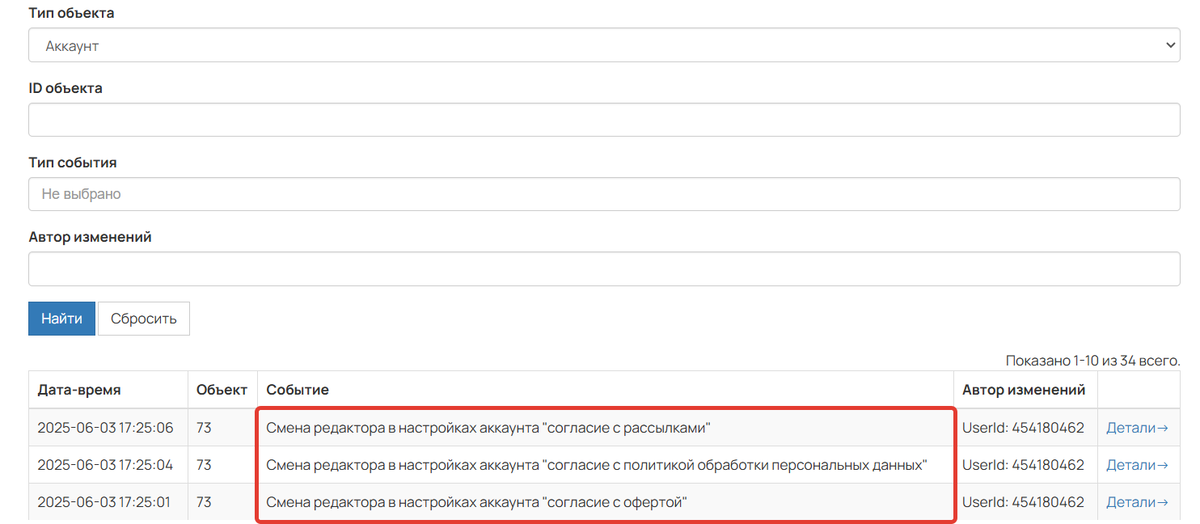Select the Событие column header
The width and height of the screenshot is (1200, 524).
tap(297, 390)
